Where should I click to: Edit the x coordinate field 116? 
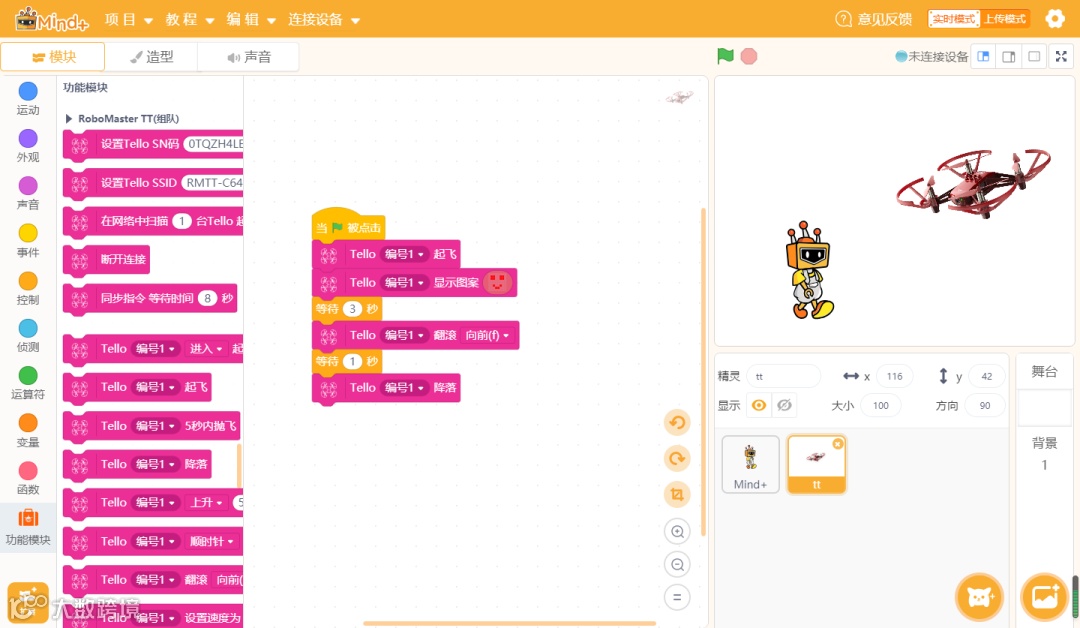(x=894, y=376)
